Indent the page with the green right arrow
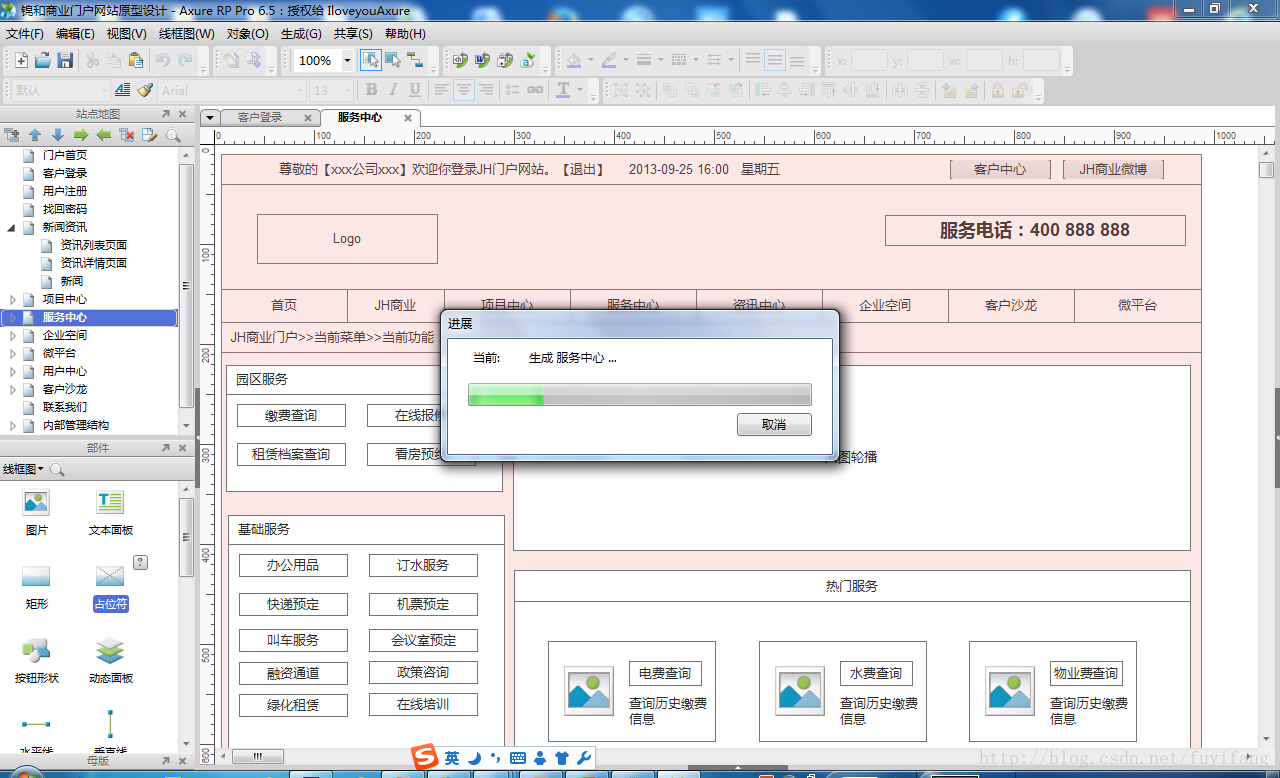Image resolution: width=1280 pixels, height=778 pixels. [81, 135]
